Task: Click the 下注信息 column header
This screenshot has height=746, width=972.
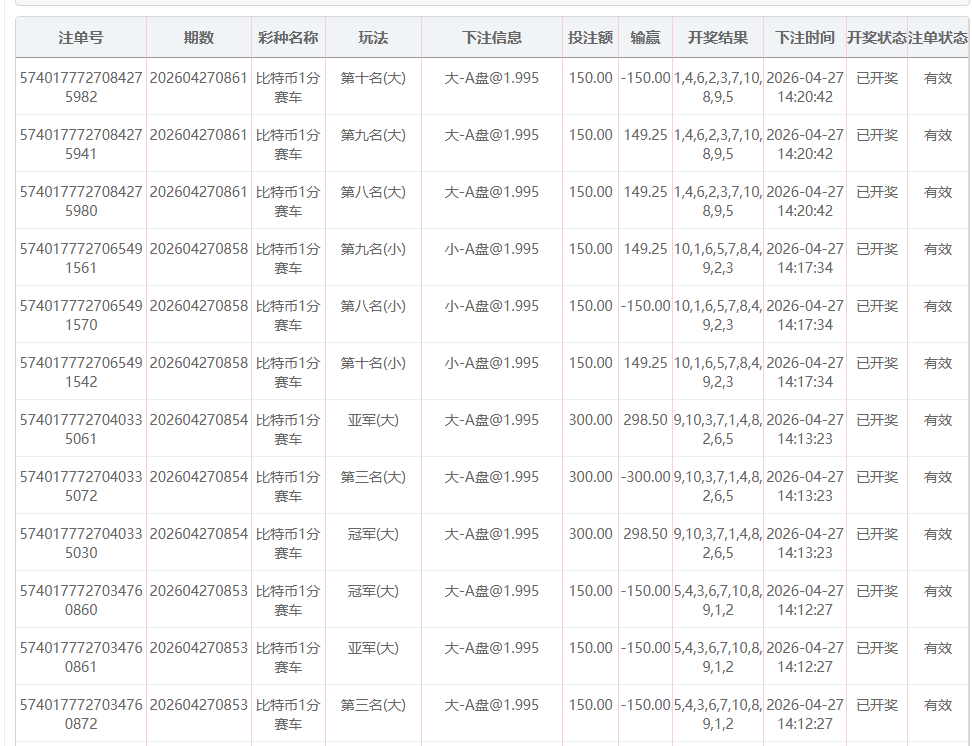Action: 491,38
